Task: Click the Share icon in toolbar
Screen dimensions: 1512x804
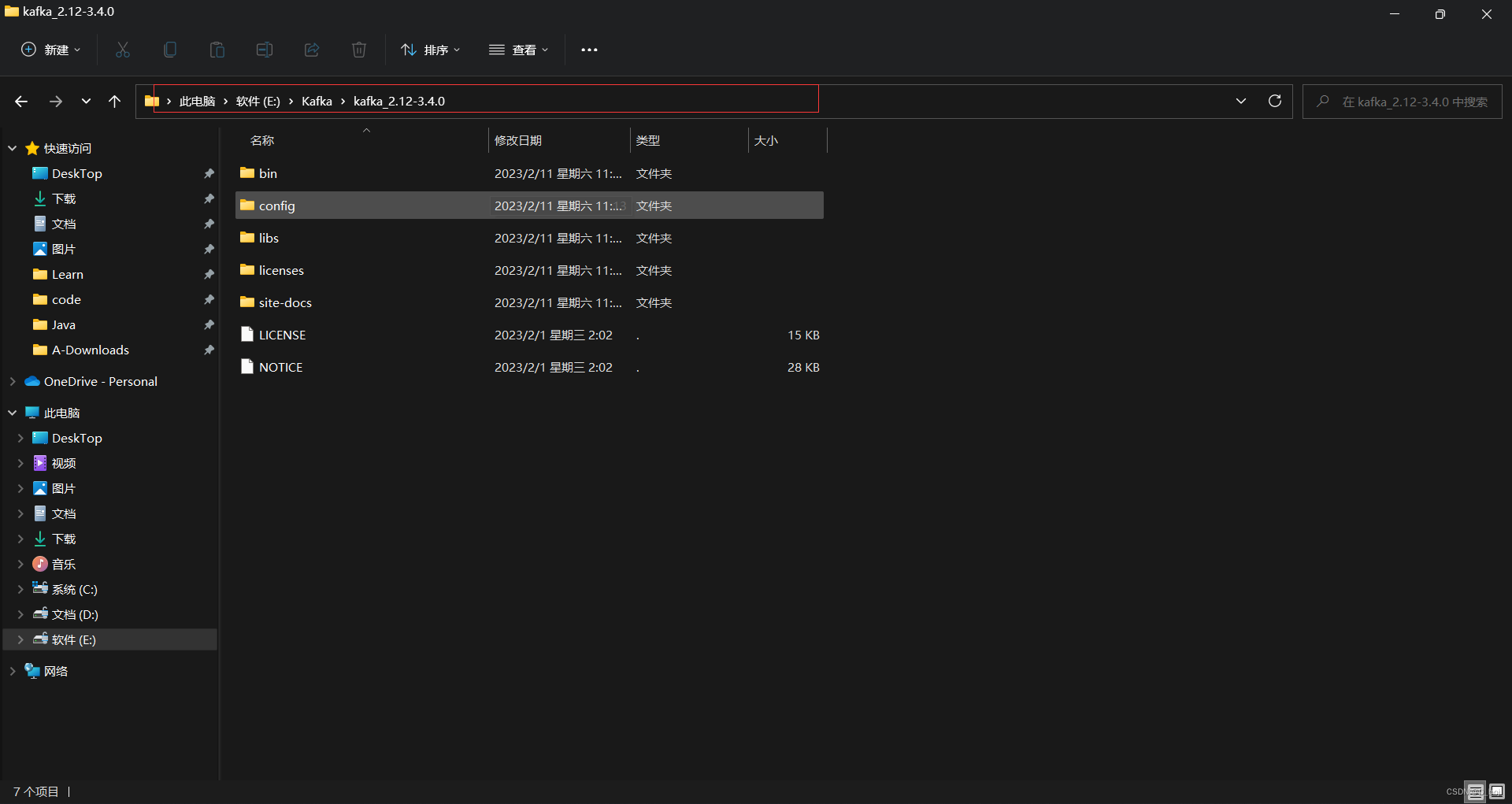Action: tap(312, 50)
